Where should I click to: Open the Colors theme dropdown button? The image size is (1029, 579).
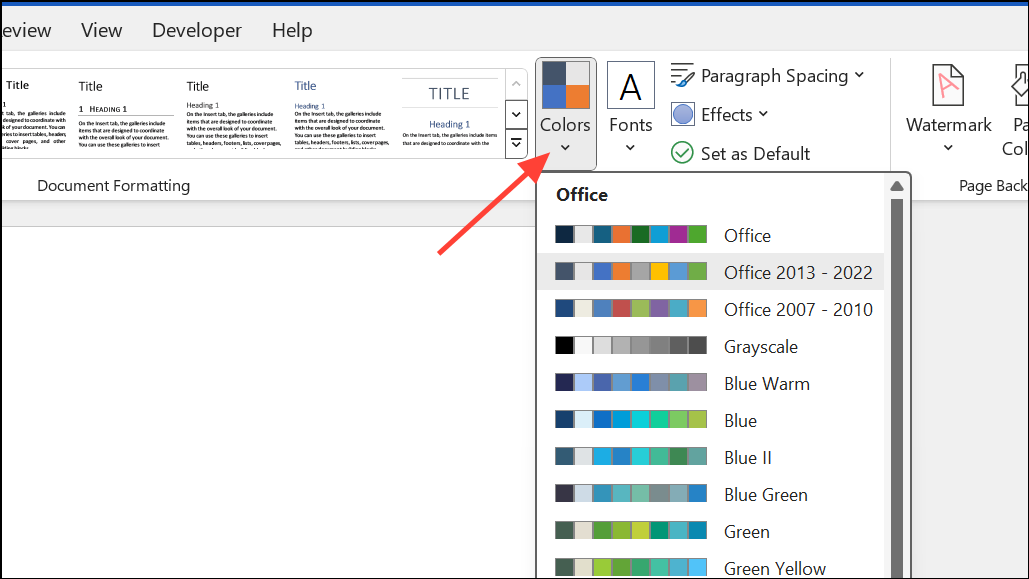pyautogui.click(x=566, y=113)
